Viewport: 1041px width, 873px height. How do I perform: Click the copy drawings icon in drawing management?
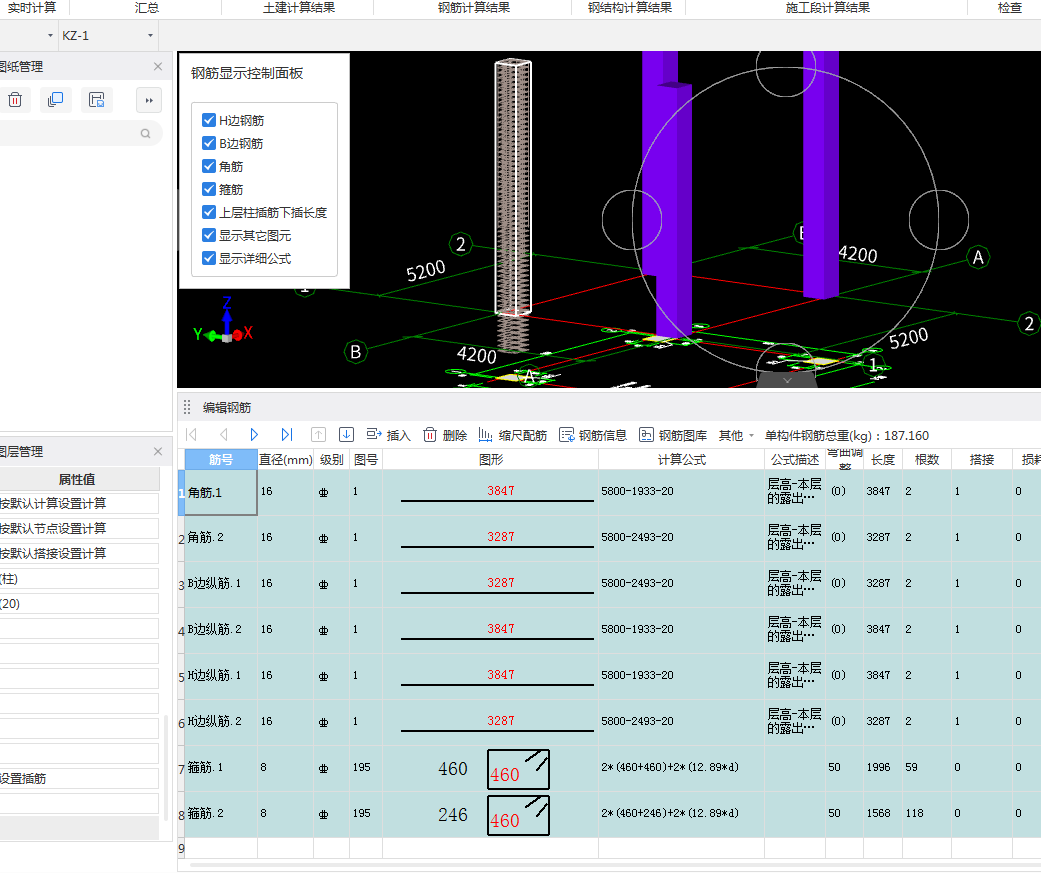tap(56, 100)
